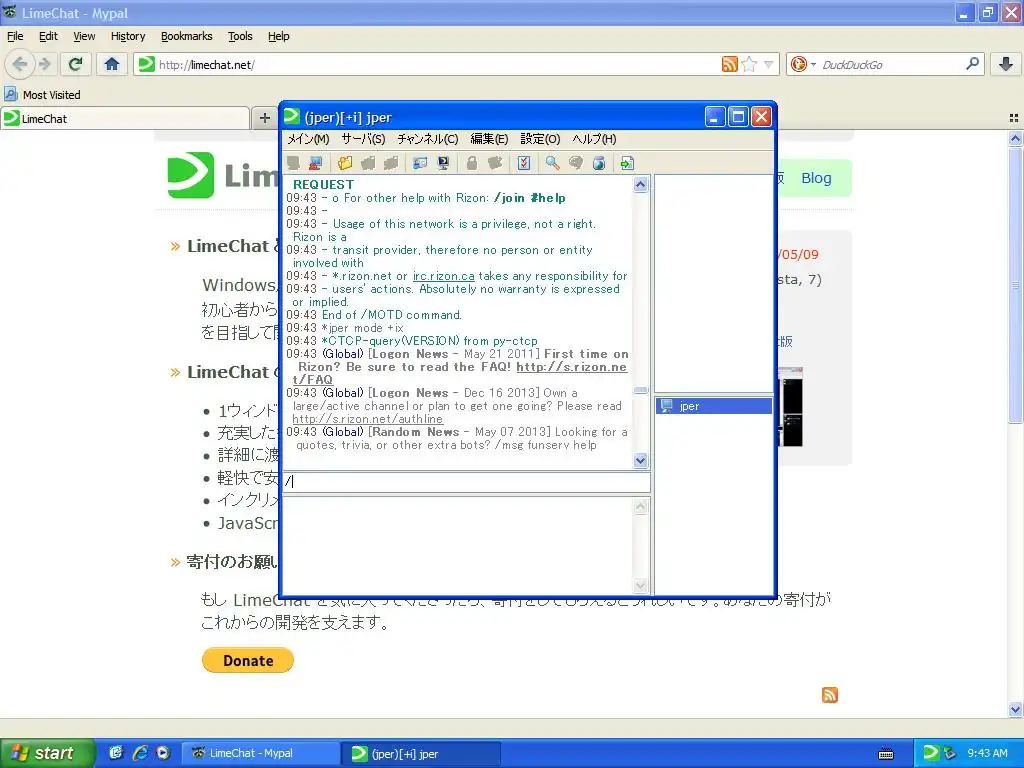
Task: Switch to the (jper)[+i] jper taskbar button
Action: point(421,753)
